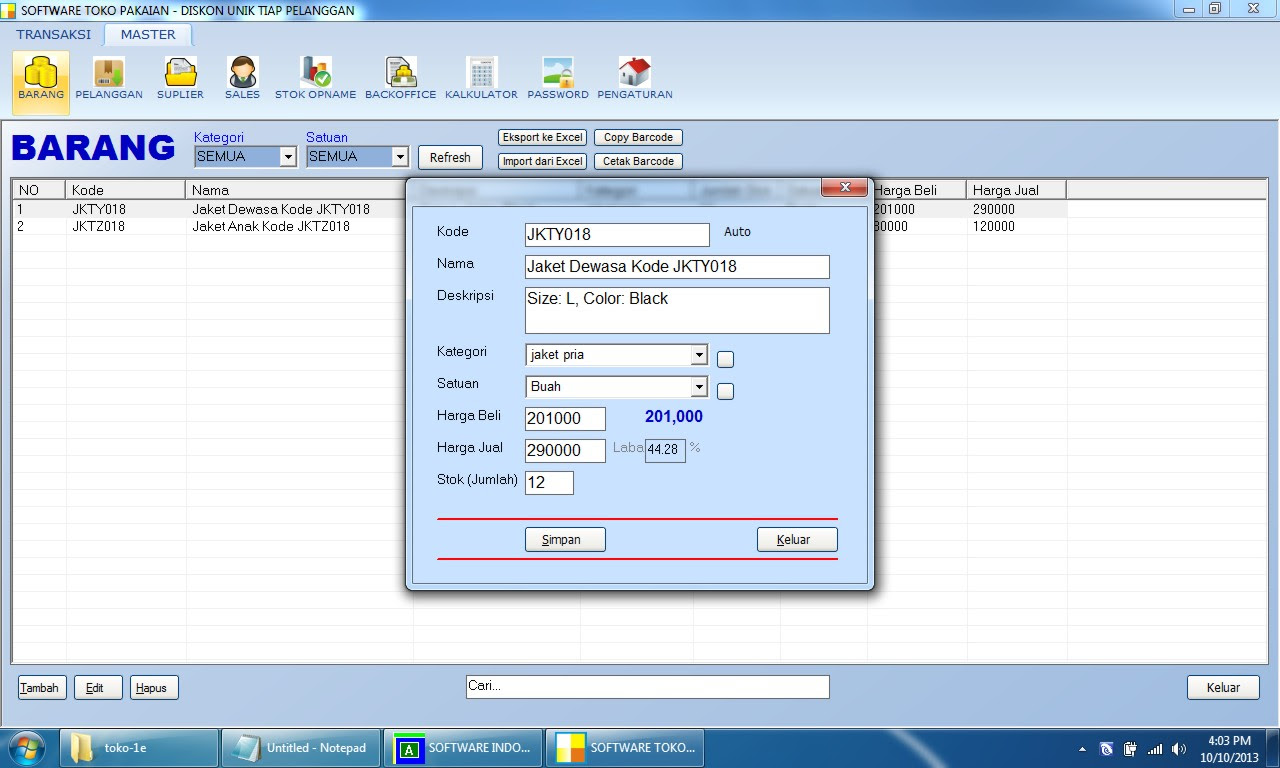Click the Stok (Jumlah) field
This screenshot has height=768, width=1280.
coord(549,482)
